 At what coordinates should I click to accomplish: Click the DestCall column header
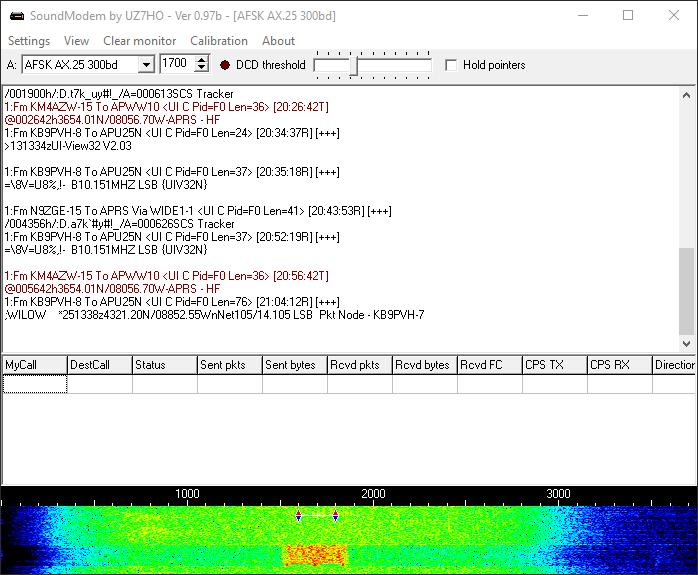(100, 365)
